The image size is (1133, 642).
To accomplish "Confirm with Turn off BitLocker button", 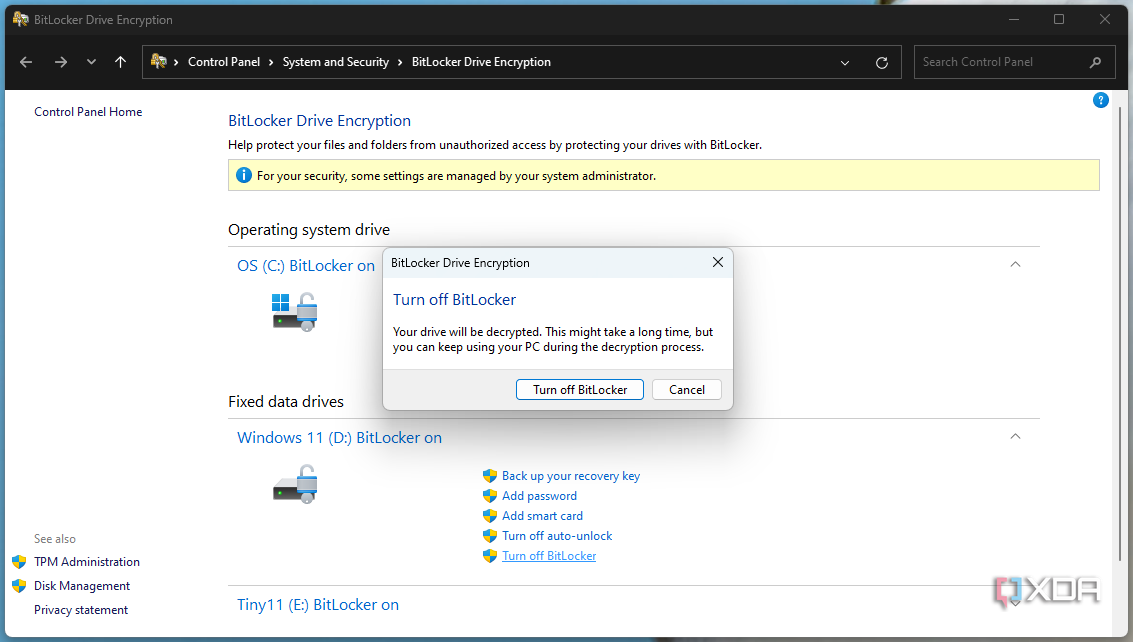I will click(x=580, y=390).
